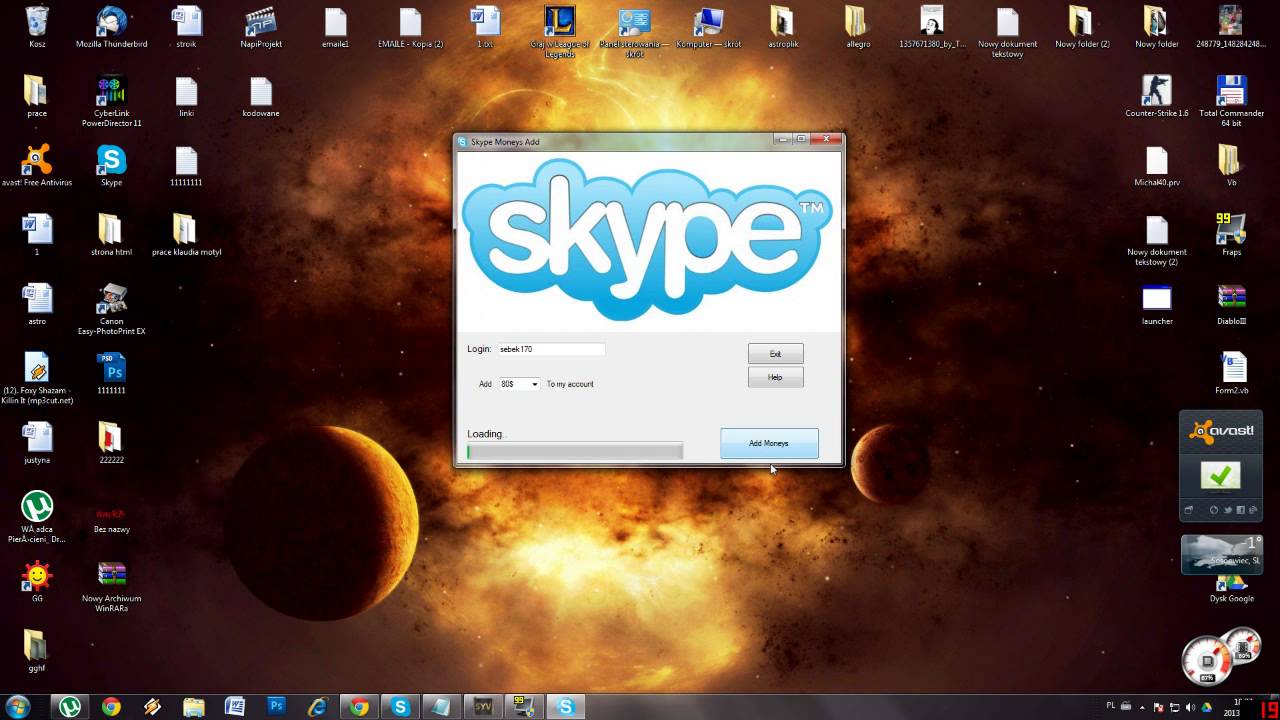The height and width of the screenshot is (720, 1280).
Task: Select the Counter-Strike 1.6 desktop icon
Action: pos(1157,96)
